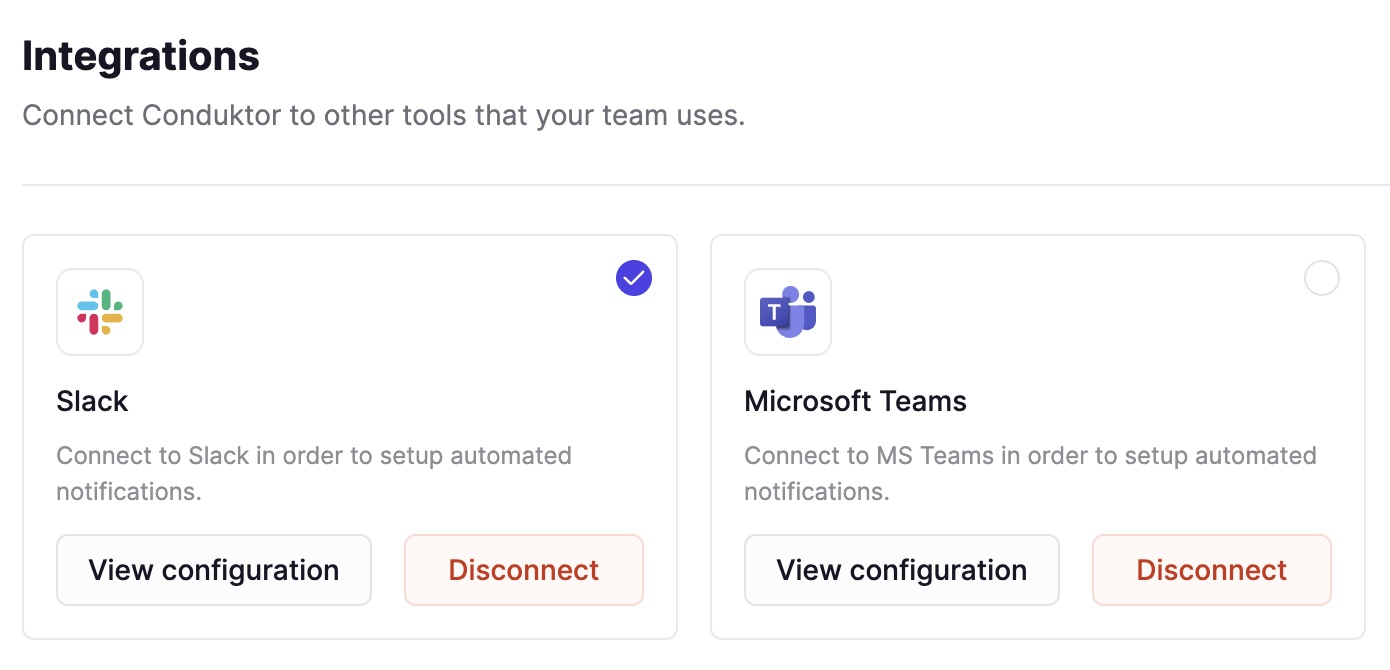The height and width of the screenshot is (670, 1390).
Task: Click the Microsoft Teams logo icon
Action: click(788, 312)
